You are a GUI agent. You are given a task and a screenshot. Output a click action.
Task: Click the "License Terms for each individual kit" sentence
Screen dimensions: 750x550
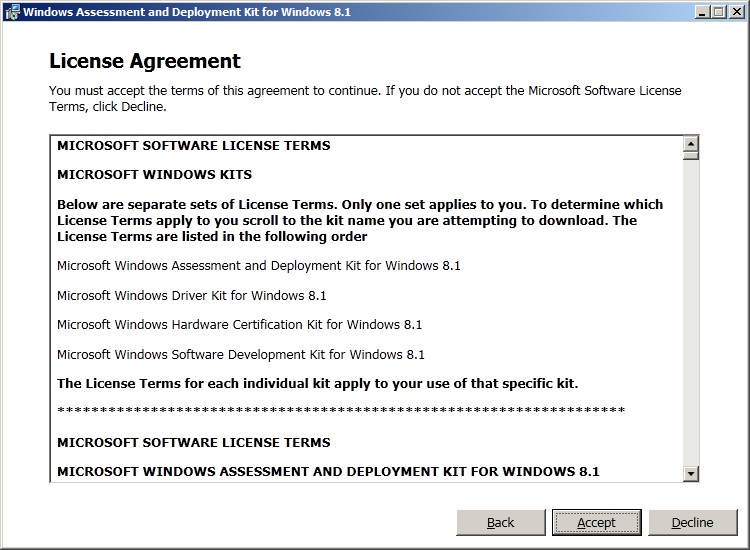click(x=317, y=384)
